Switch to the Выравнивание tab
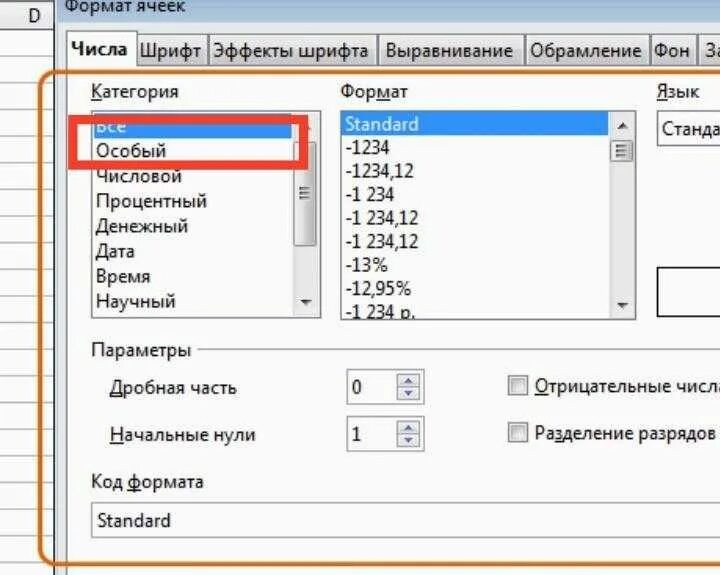 (449, 51)
